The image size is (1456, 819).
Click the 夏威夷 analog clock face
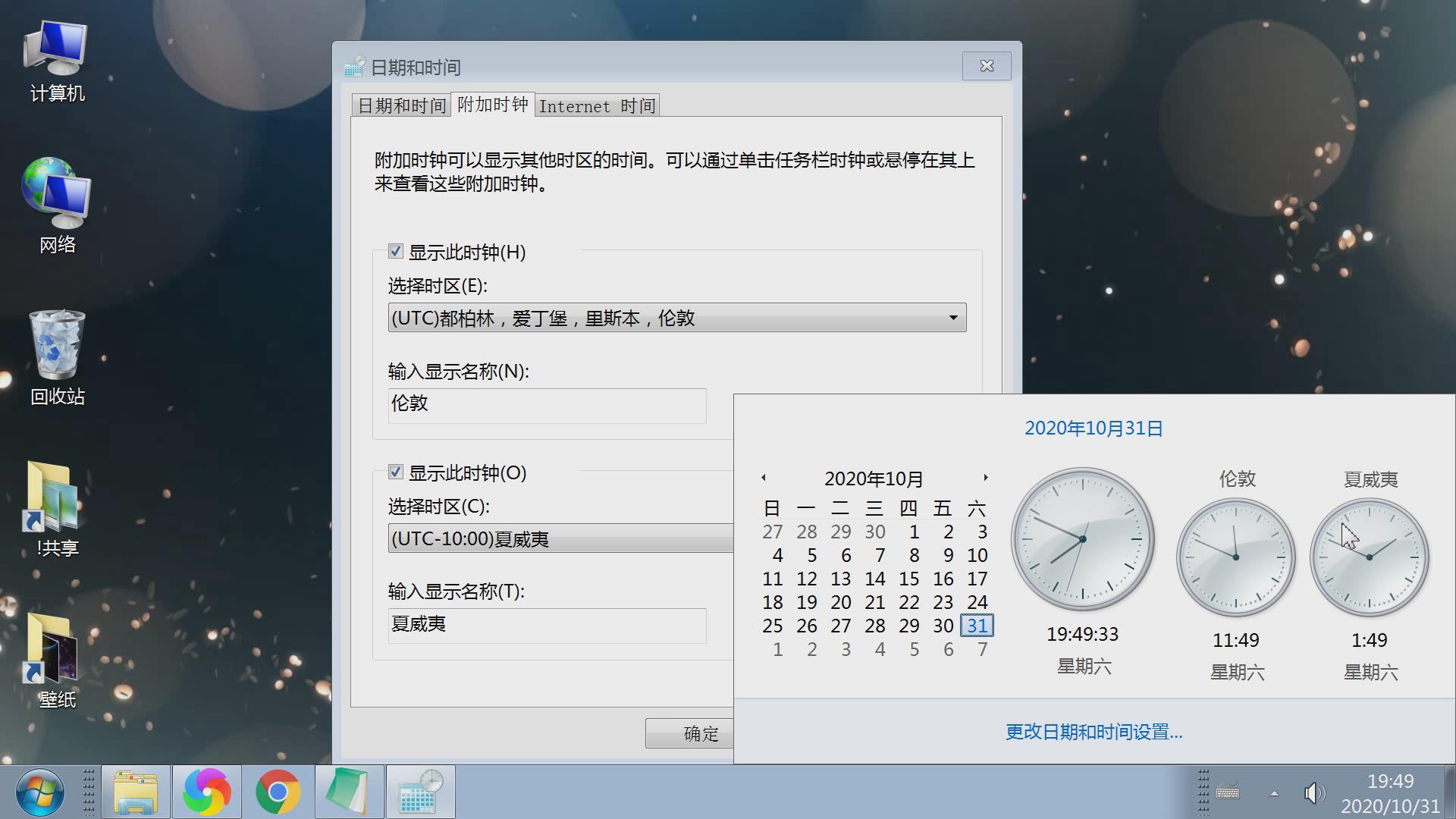tap(1370, 557)
